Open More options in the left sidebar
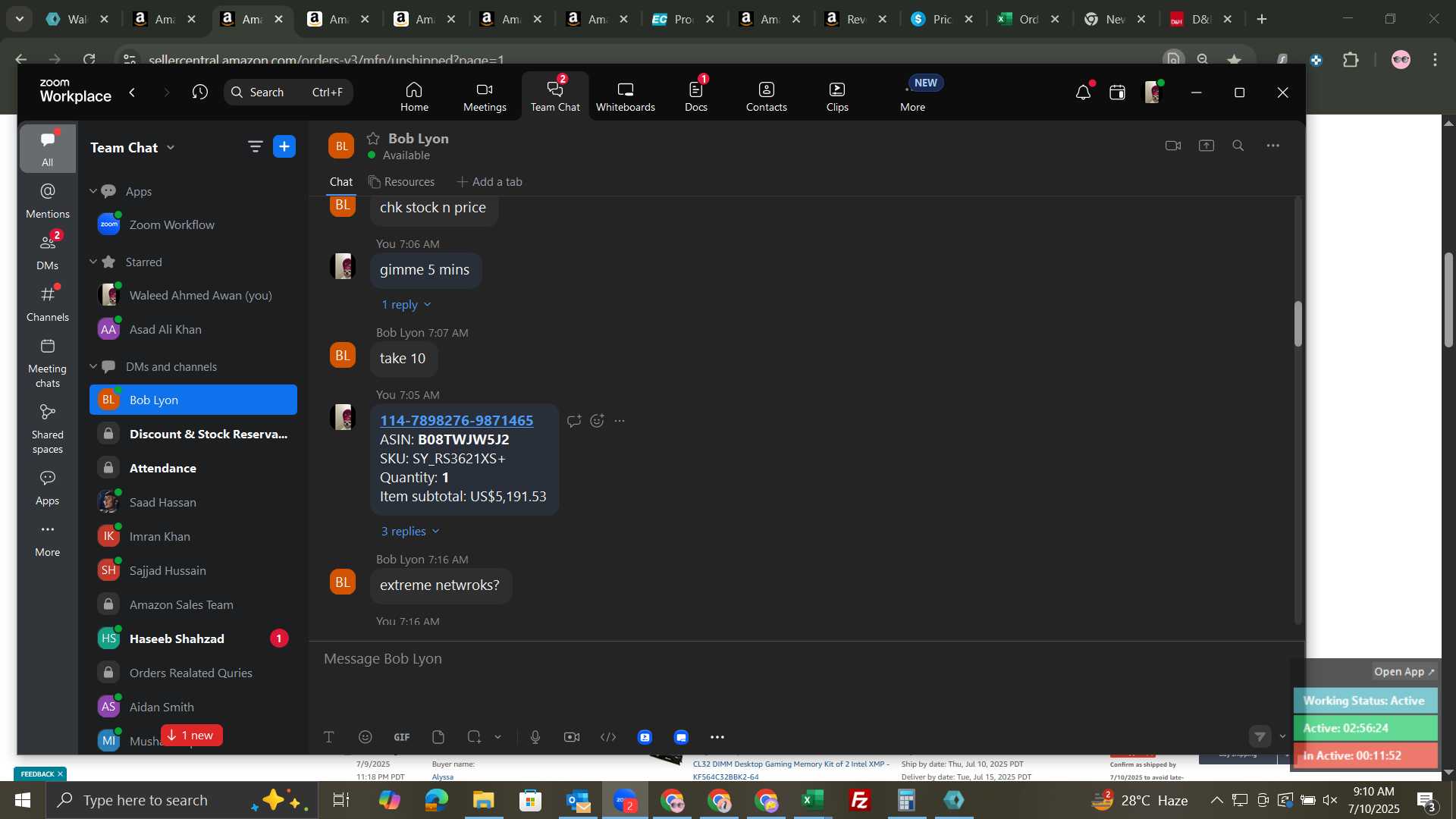The height and width of the screenshot is (819, 1456). point(47,539)
